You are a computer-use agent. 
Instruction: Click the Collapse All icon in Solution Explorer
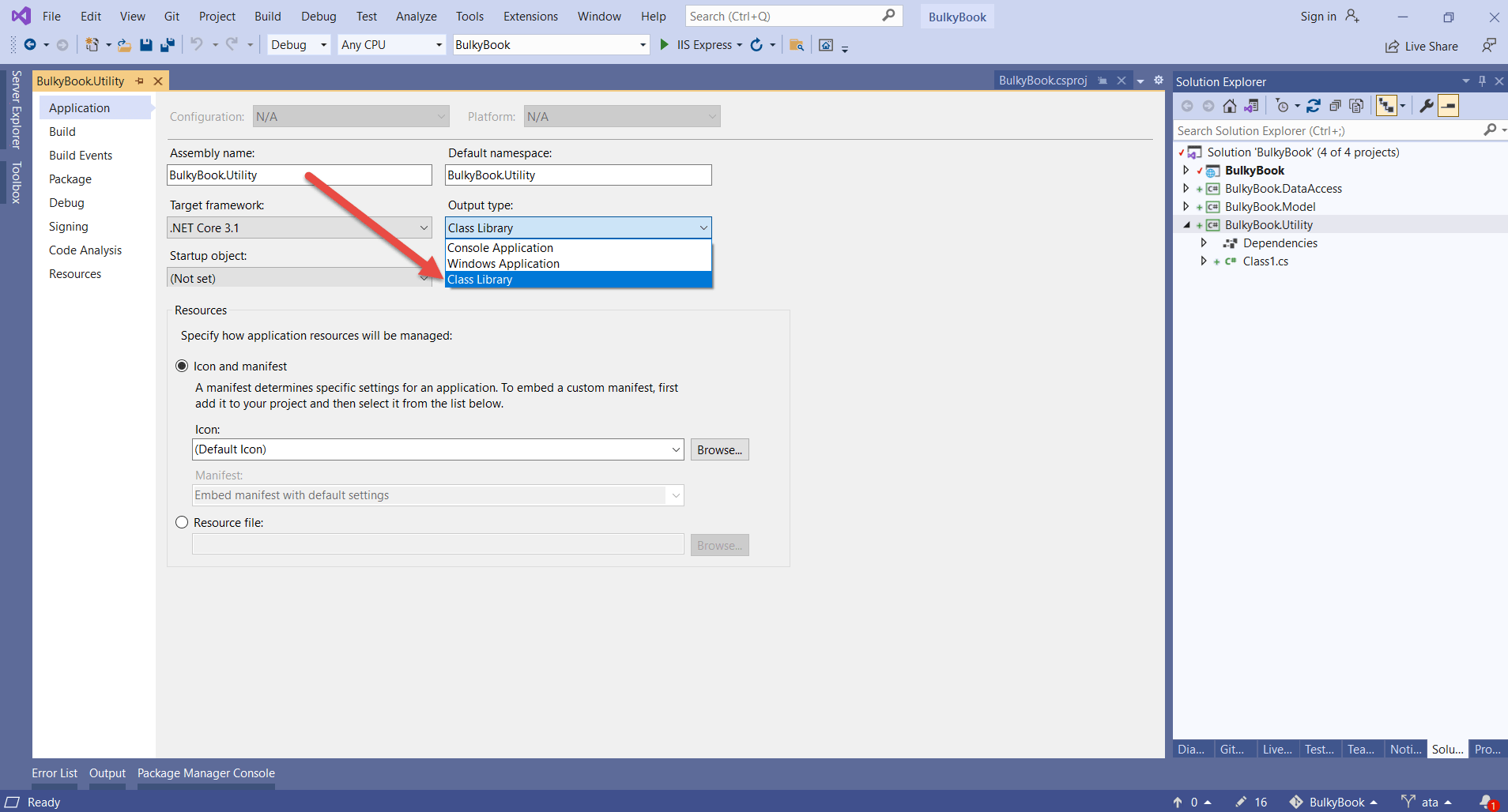tap(1335, 106)
